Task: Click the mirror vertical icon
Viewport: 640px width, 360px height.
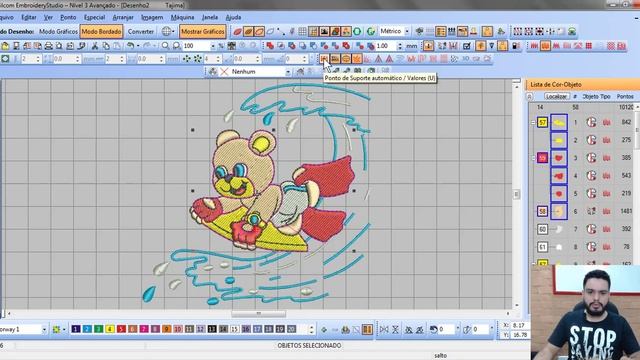Action: [395, 329]
